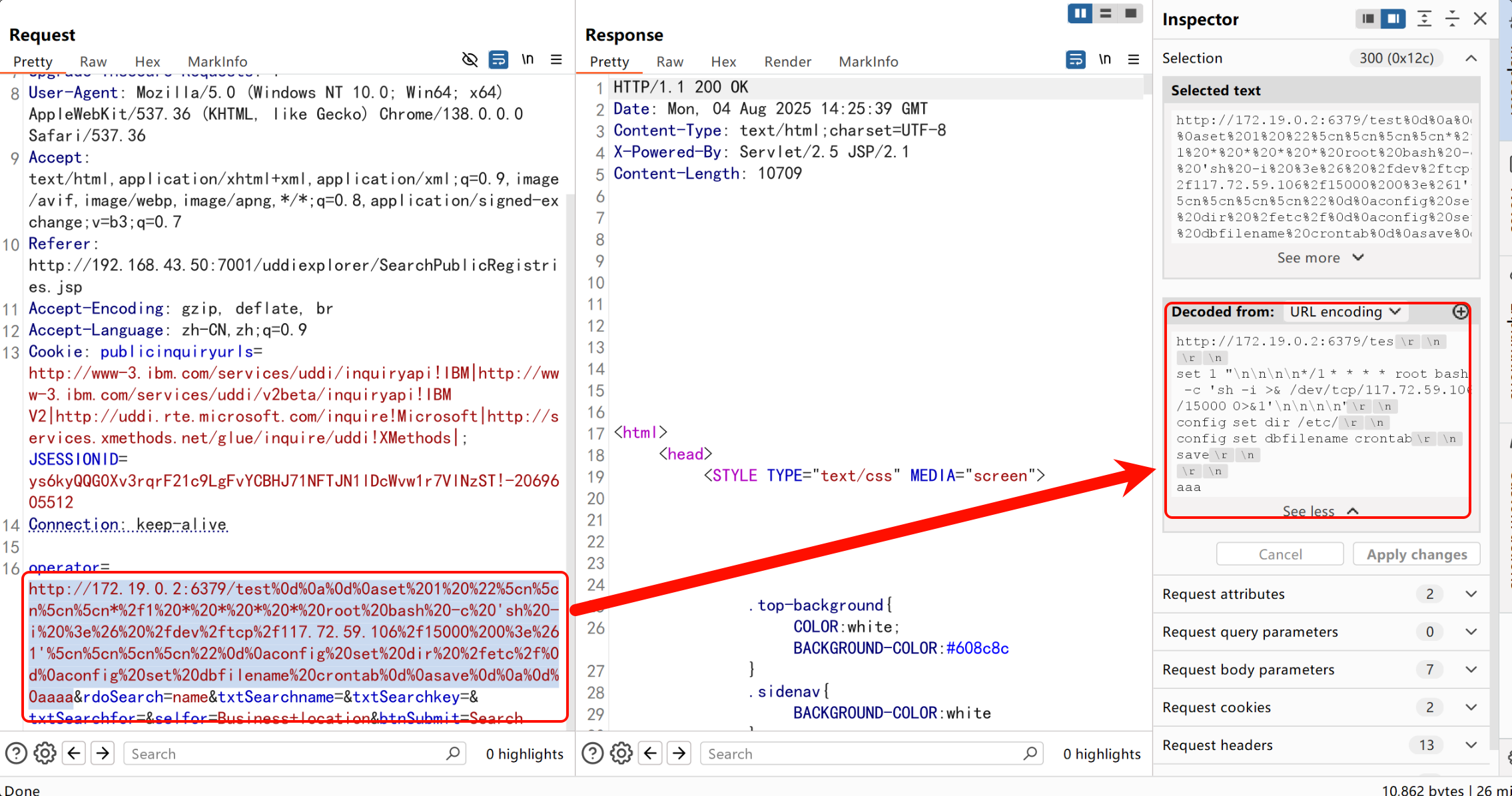Open Request panel hamburger menu
Screen dimensions: 1512x796
pyautogui.click(x=556, y=60)
